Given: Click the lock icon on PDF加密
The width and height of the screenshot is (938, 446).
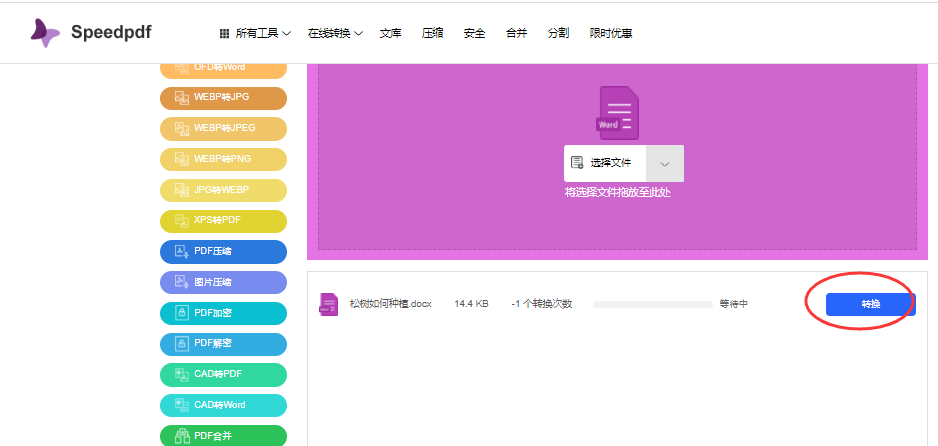Looking at the screenshot, I should [182, 313].
